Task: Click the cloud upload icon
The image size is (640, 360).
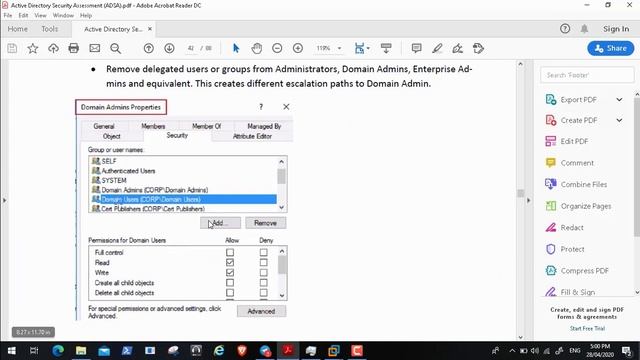Action: (x=53, y=48)
